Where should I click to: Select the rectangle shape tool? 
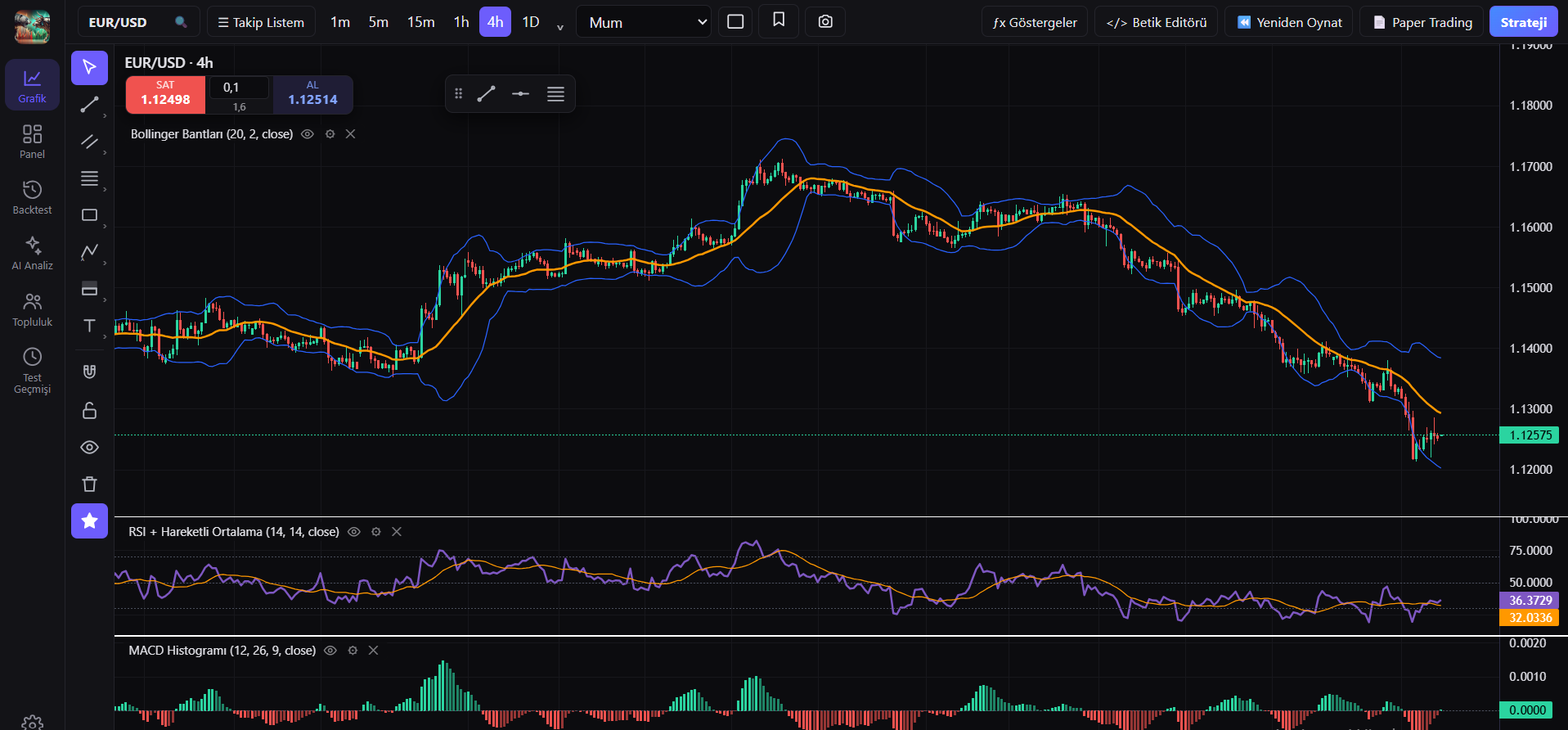[89, 215]
